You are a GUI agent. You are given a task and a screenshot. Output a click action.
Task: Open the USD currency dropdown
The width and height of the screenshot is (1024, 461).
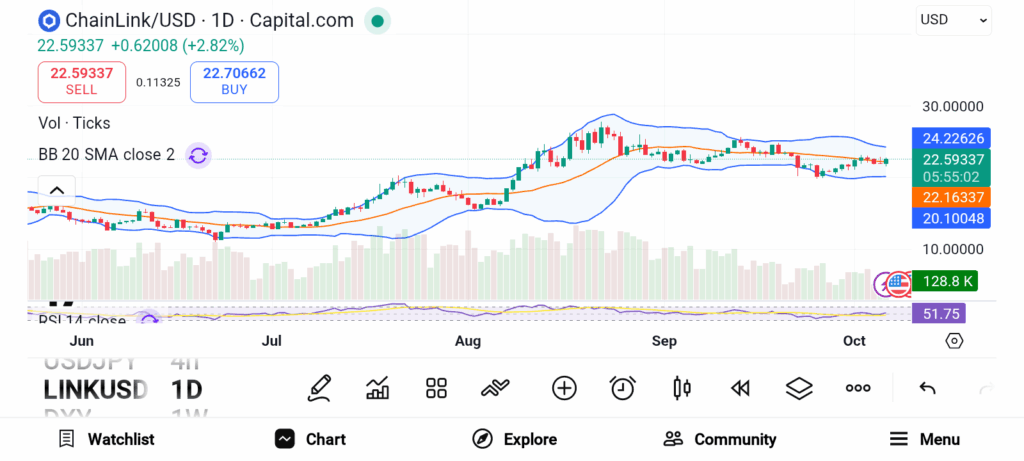pyautogui.click(x=953, y=20)
